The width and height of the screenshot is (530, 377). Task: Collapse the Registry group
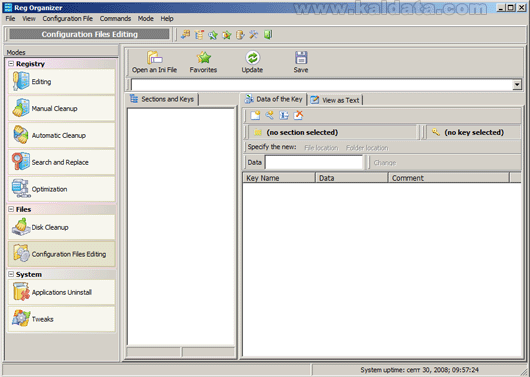click(11, 64)
